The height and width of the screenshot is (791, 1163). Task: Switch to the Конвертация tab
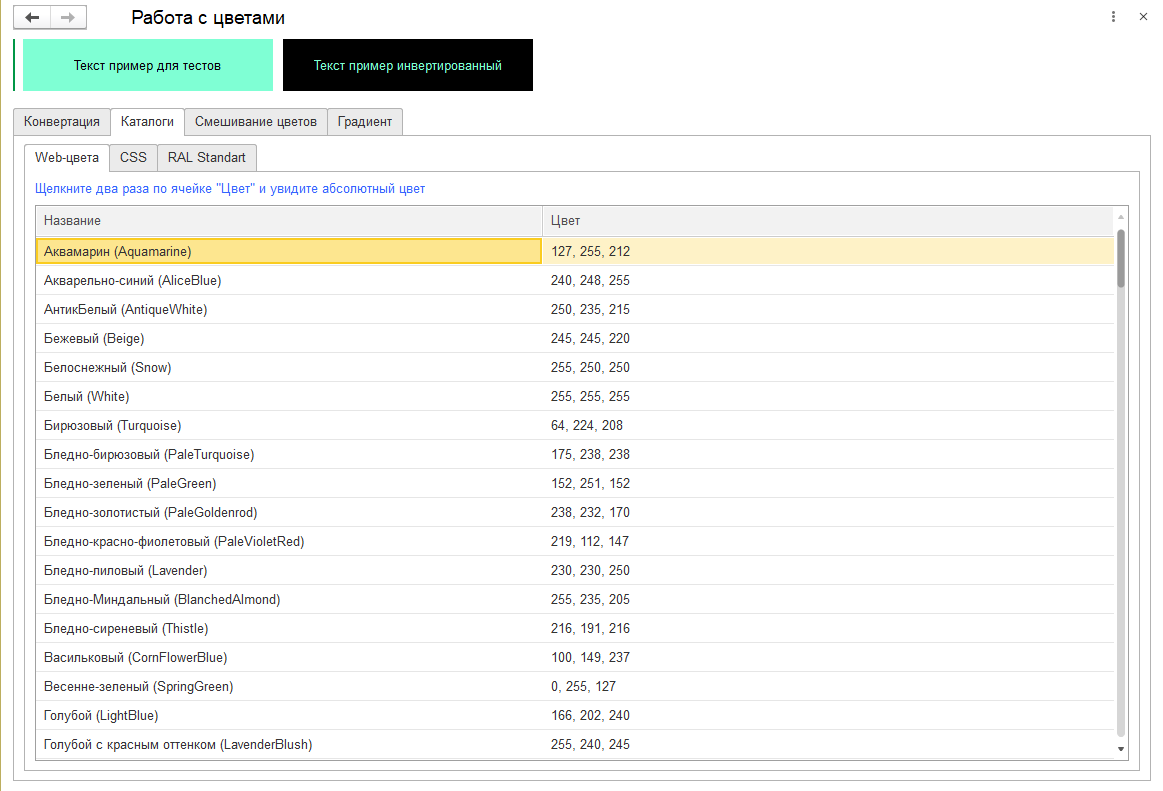point(62,122)
